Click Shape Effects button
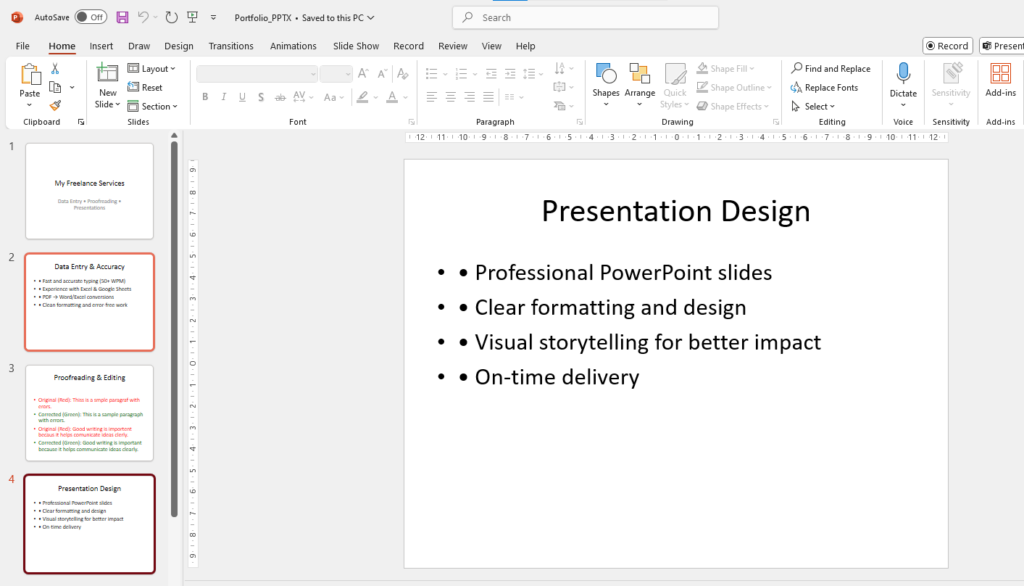The image size is (1024, 586). tap(733, 106)
